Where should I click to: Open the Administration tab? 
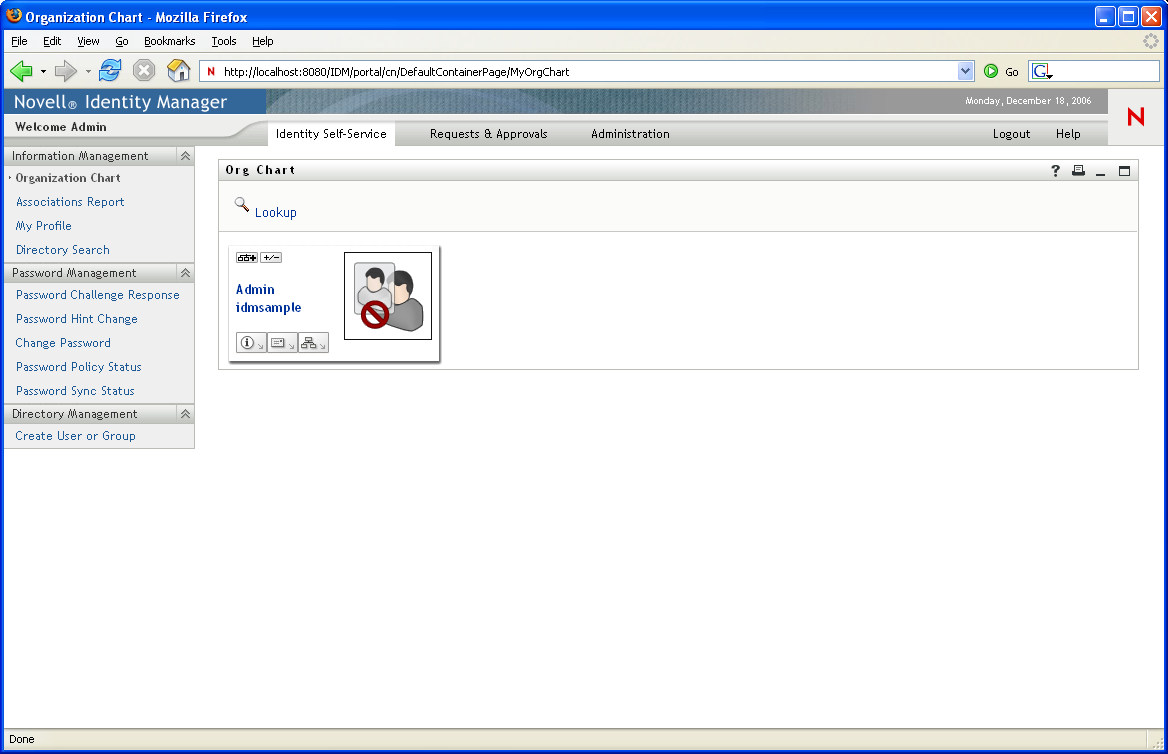click(630, 134)
